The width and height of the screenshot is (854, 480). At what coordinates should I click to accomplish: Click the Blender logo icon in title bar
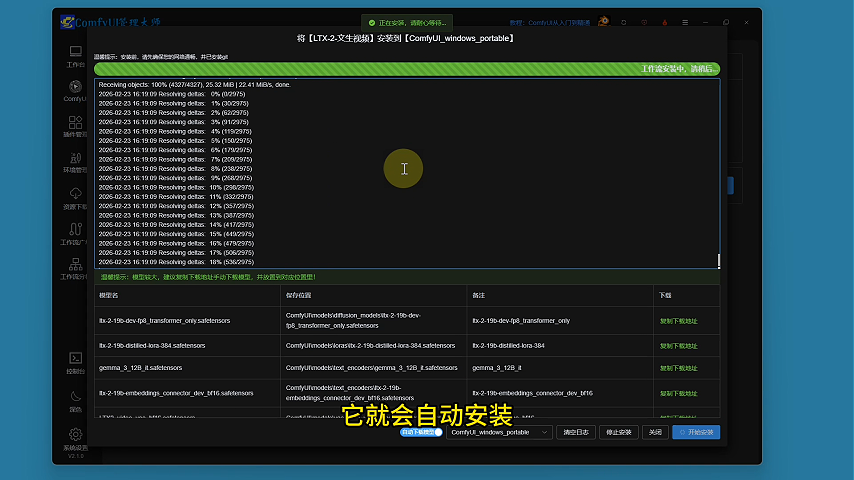tap(603, 22)
